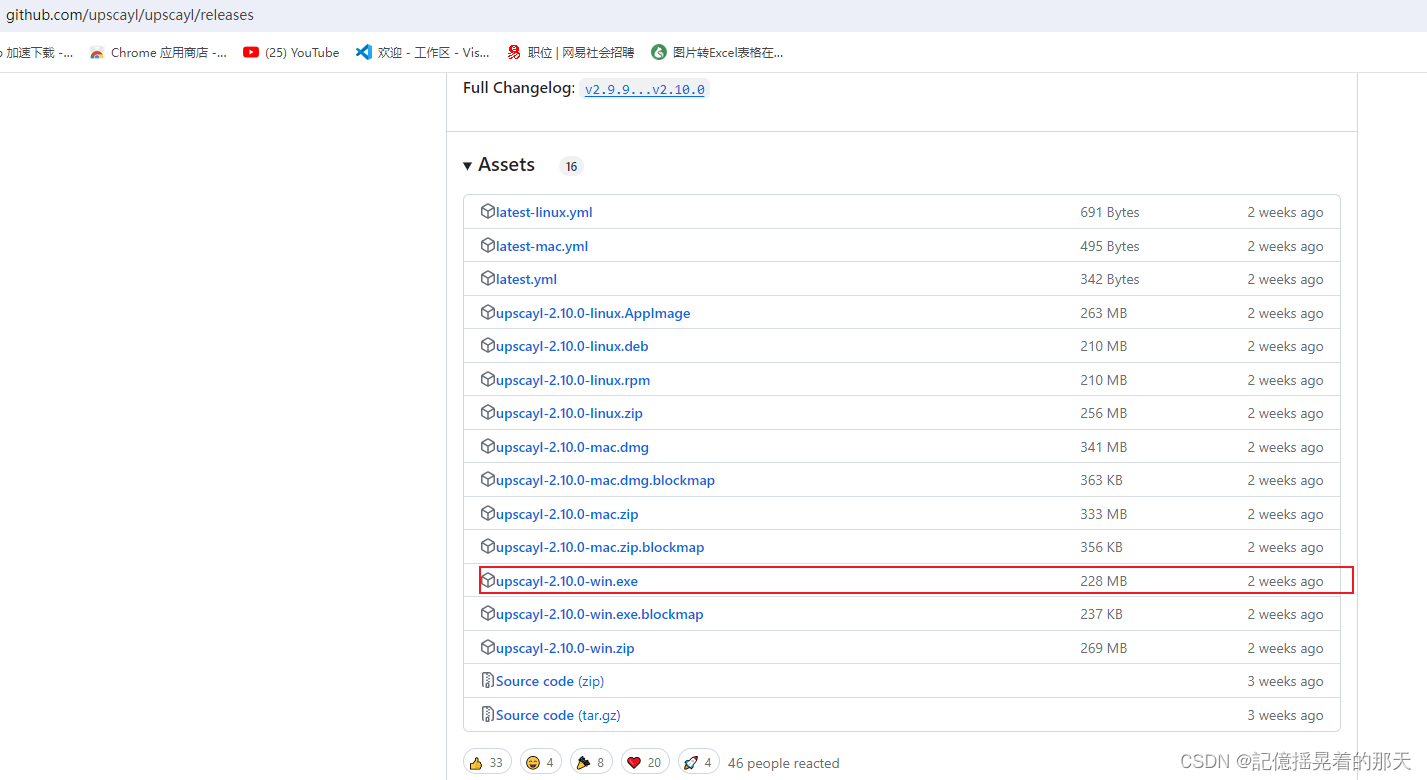This screenshot has height=780, width=1427.
Task: Select '3 weeks ago' on Source code (zip) row
Action: [1285, 681]
